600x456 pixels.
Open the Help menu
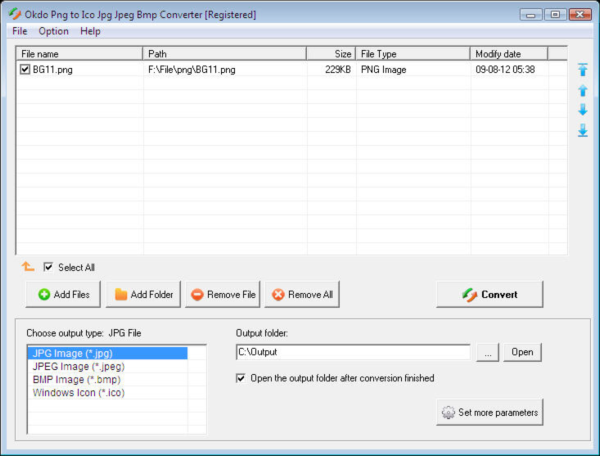pyautogui.click(x=90, y=31)
